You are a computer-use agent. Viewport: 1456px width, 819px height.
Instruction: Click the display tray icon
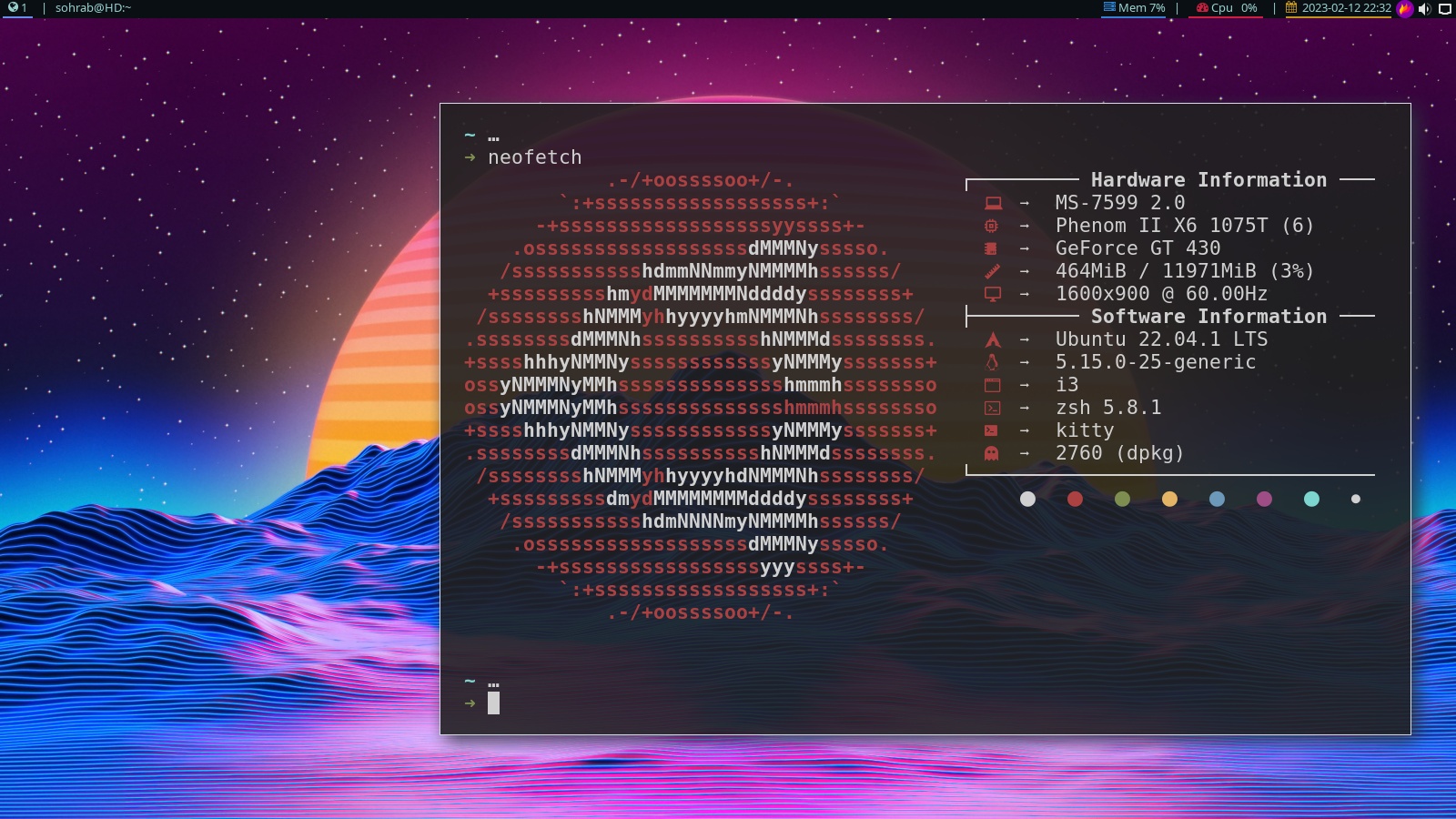1444,9
